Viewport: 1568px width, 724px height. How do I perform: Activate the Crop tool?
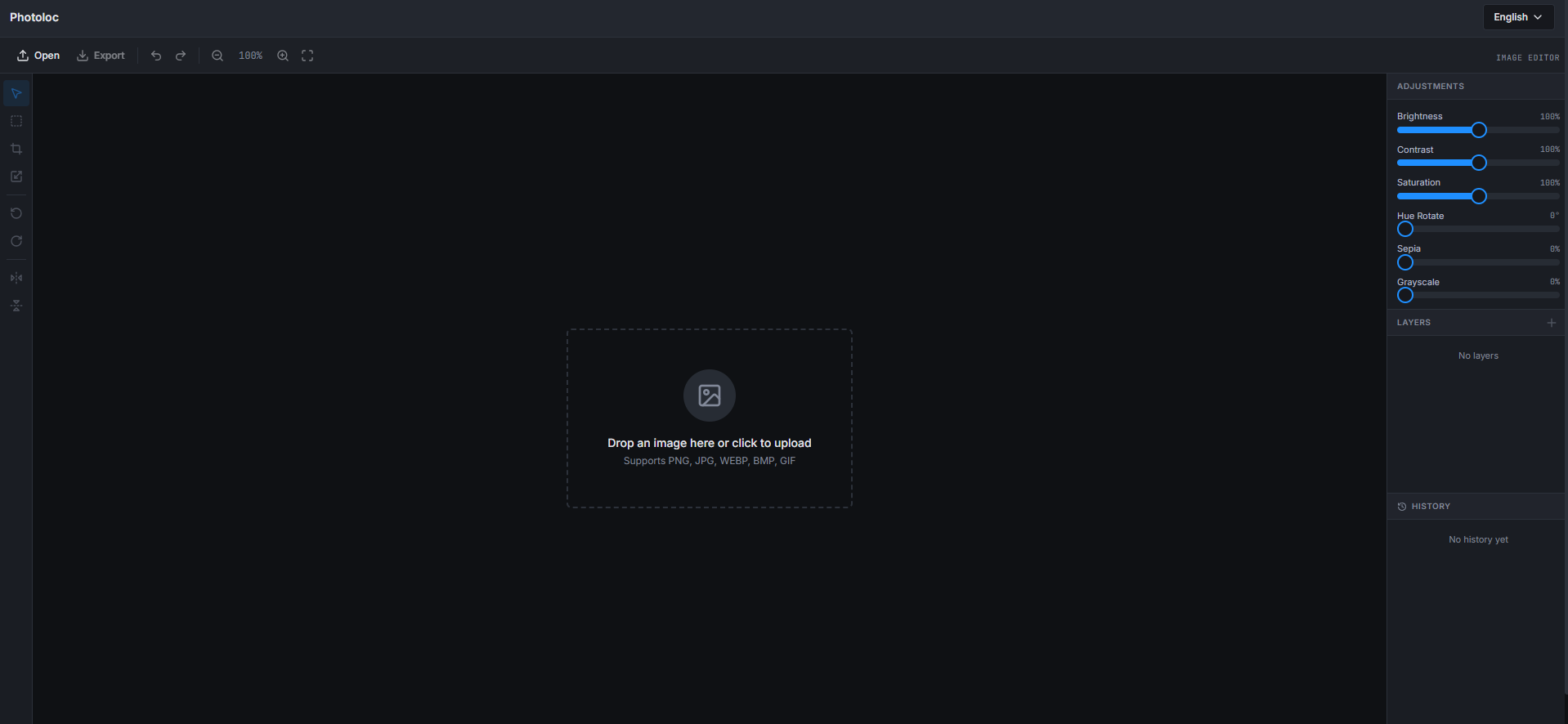pyautogui.click(x=16, y=149)
